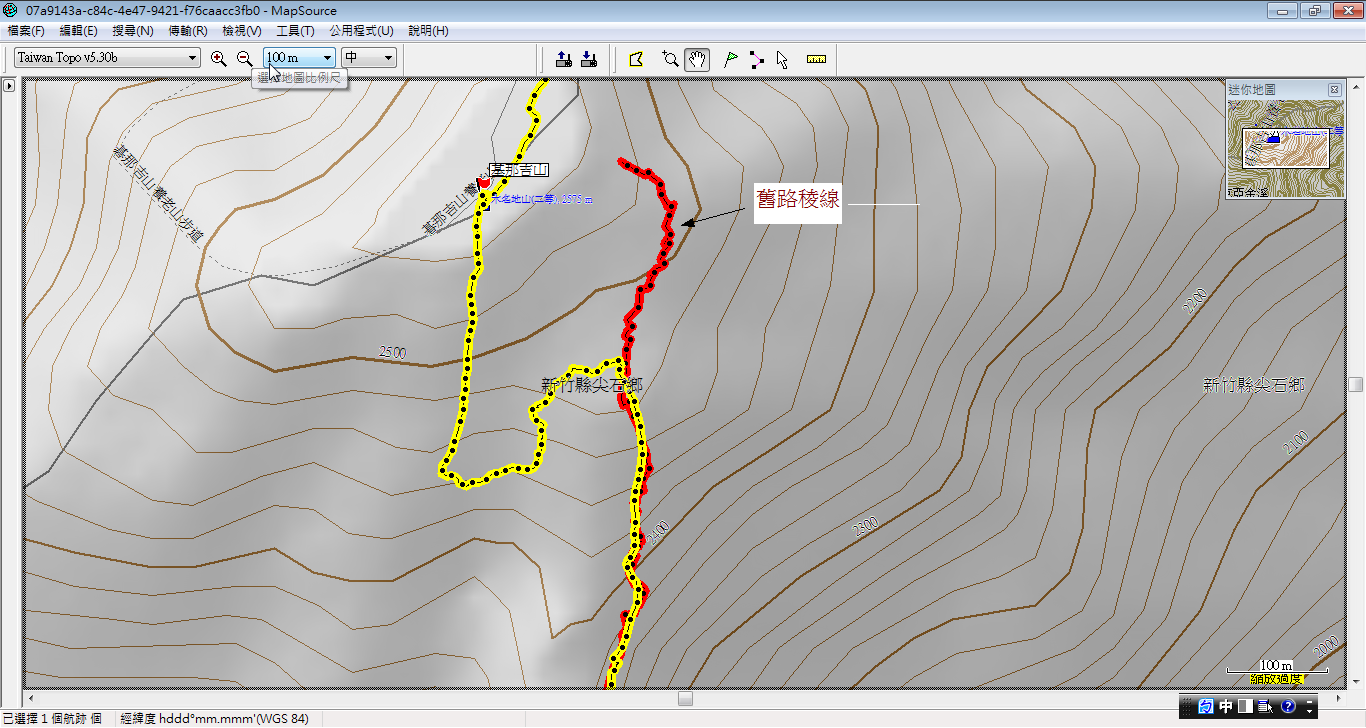
Task: Click the IME tool menu icon
Action: (x=1265, y=707)
